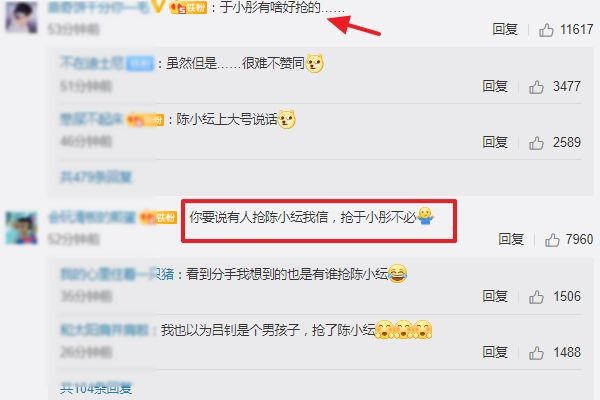The width and height of the screenshot is (600, 400).
Task: Expand the 共104条回复 thread
Action: point(96,389)
